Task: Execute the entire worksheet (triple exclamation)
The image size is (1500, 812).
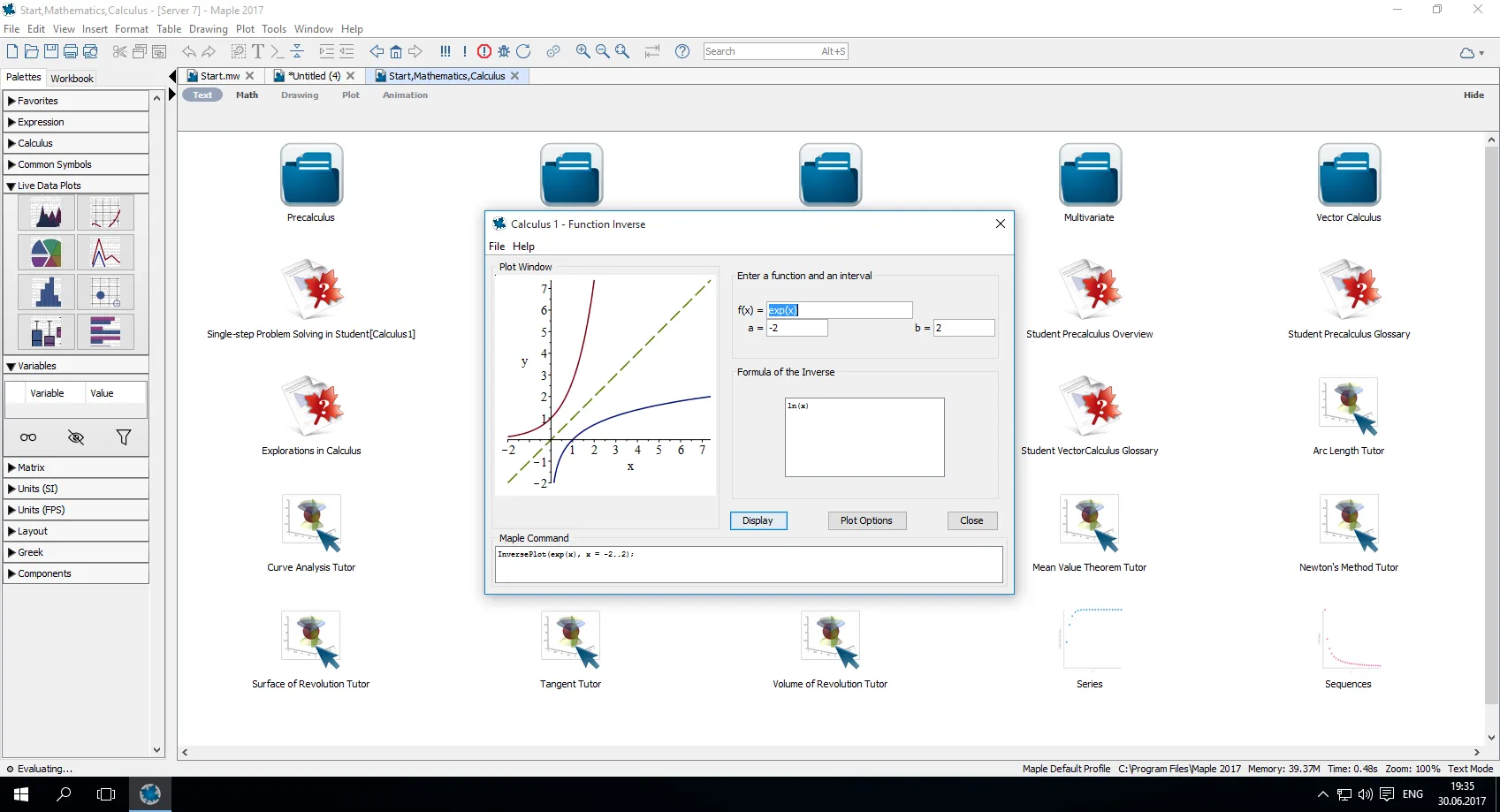Action: 445,51
